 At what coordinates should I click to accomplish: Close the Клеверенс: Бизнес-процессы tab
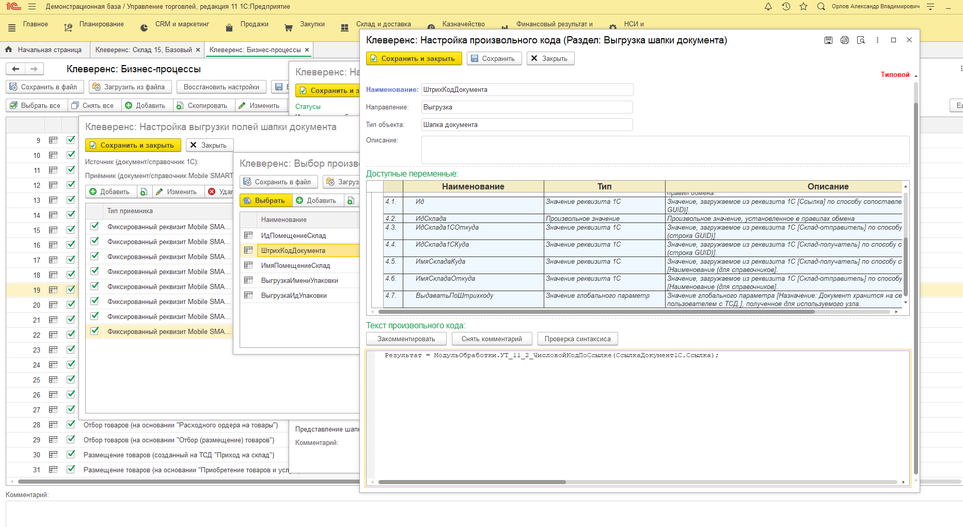coord(307,50)
